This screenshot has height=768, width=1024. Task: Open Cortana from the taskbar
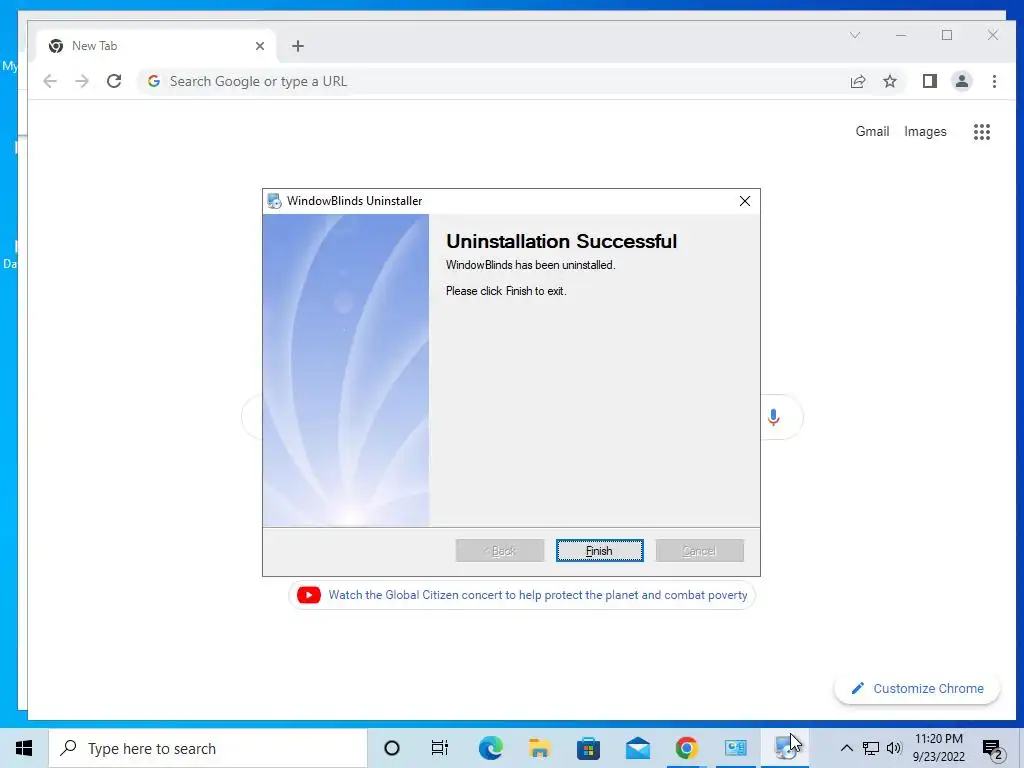(x=391, y=748)
